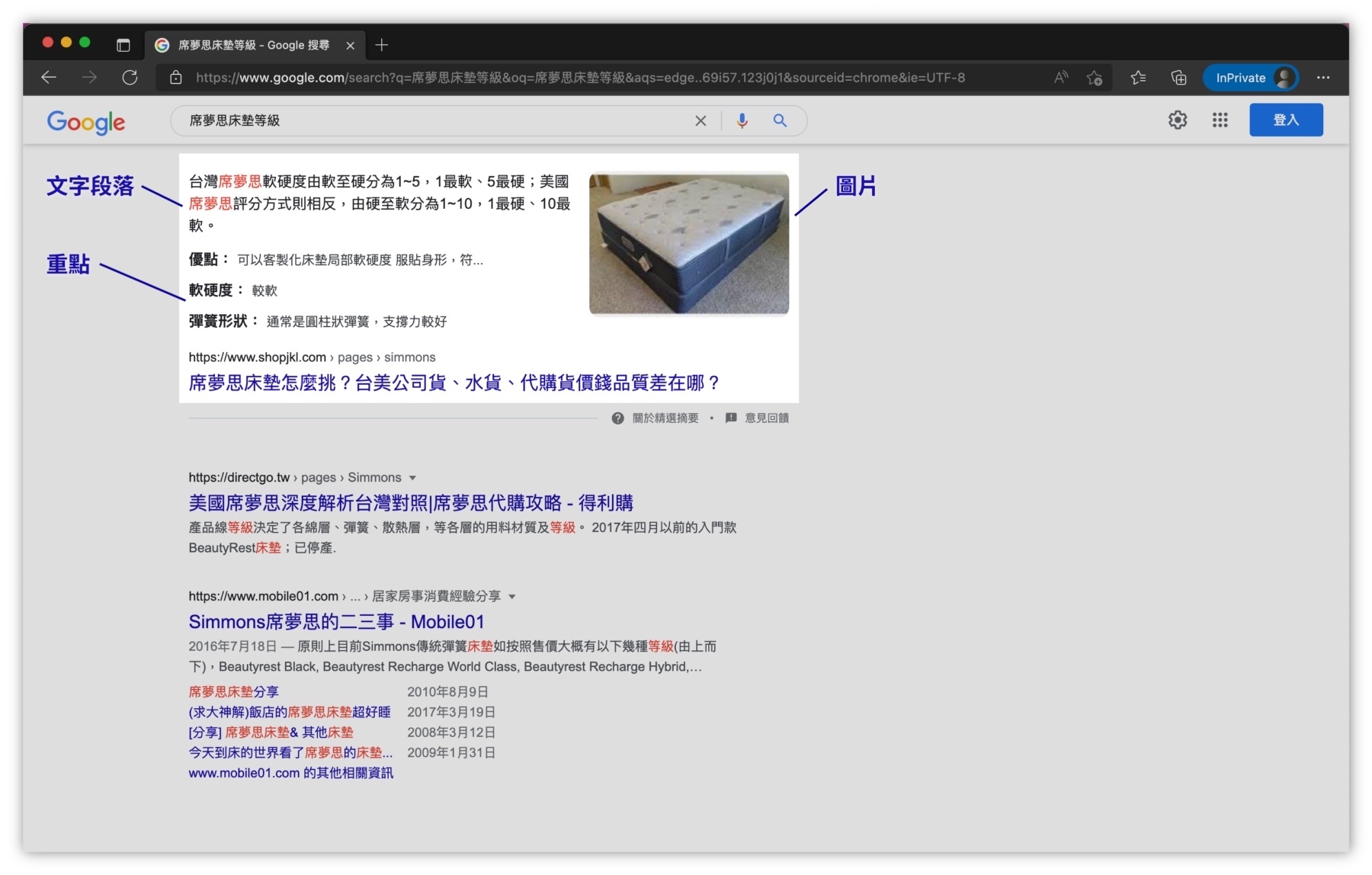The image size is (1372, 875).
Task: Open Edge Collections icon in toolbar
Action: [x=1178, y=77]
